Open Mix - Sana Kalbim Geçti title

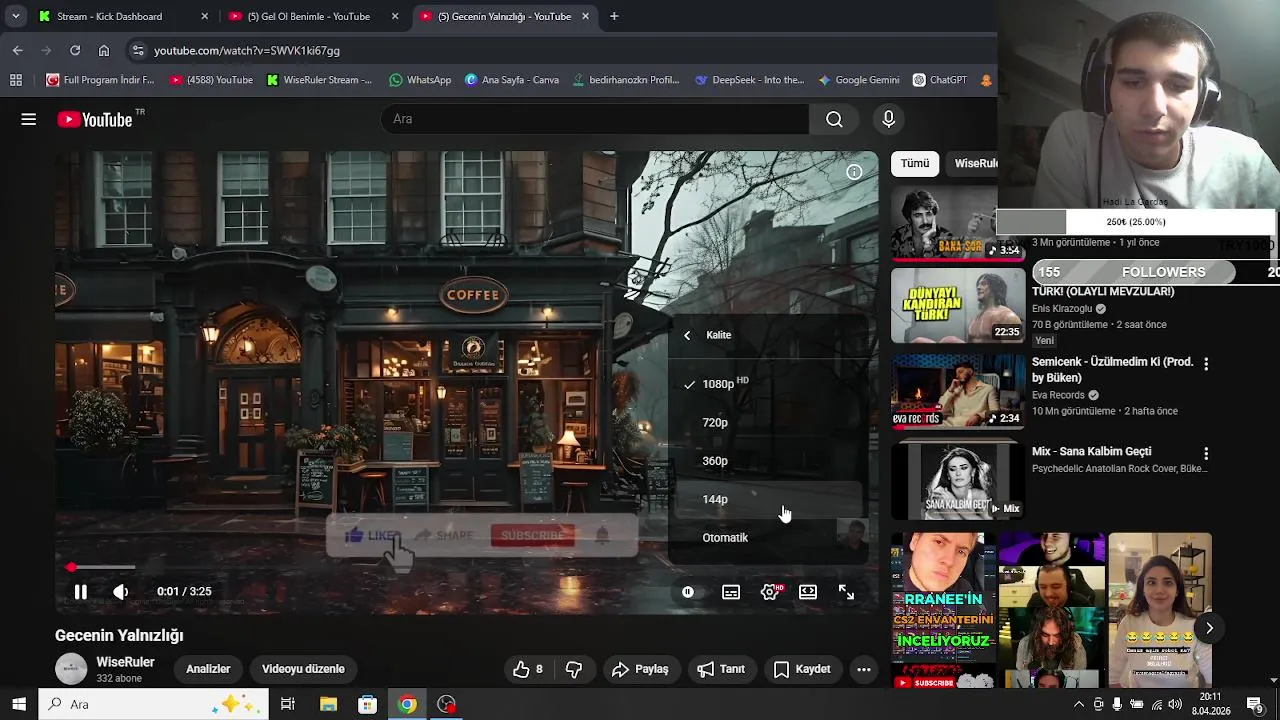pyautogui.click(x=1092, y=452)
